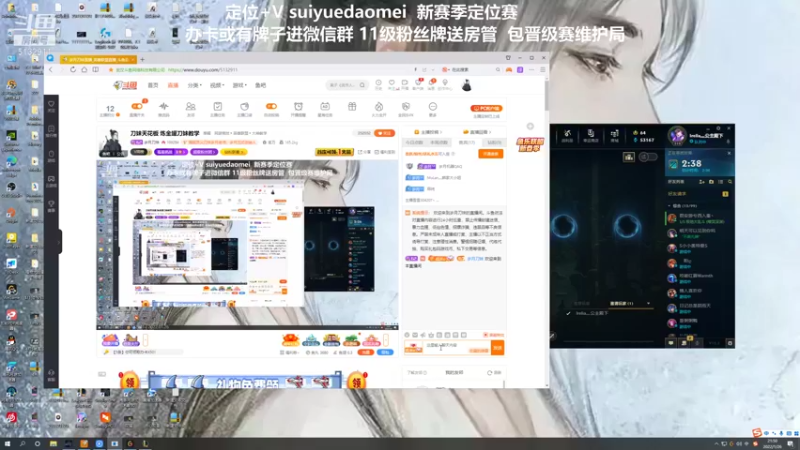Expand the 视频 video dropdown
800x450 pixels.
217,85
